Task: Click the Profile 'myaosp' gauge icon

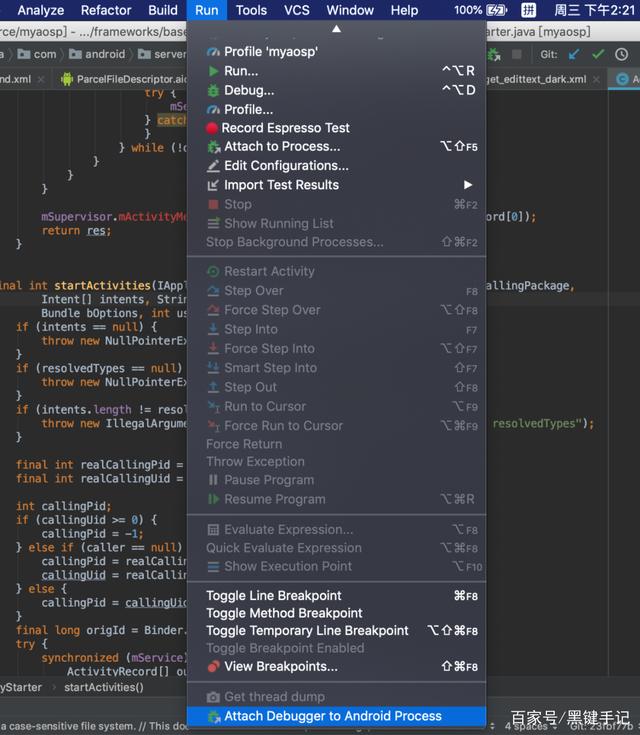Action: 213,52
